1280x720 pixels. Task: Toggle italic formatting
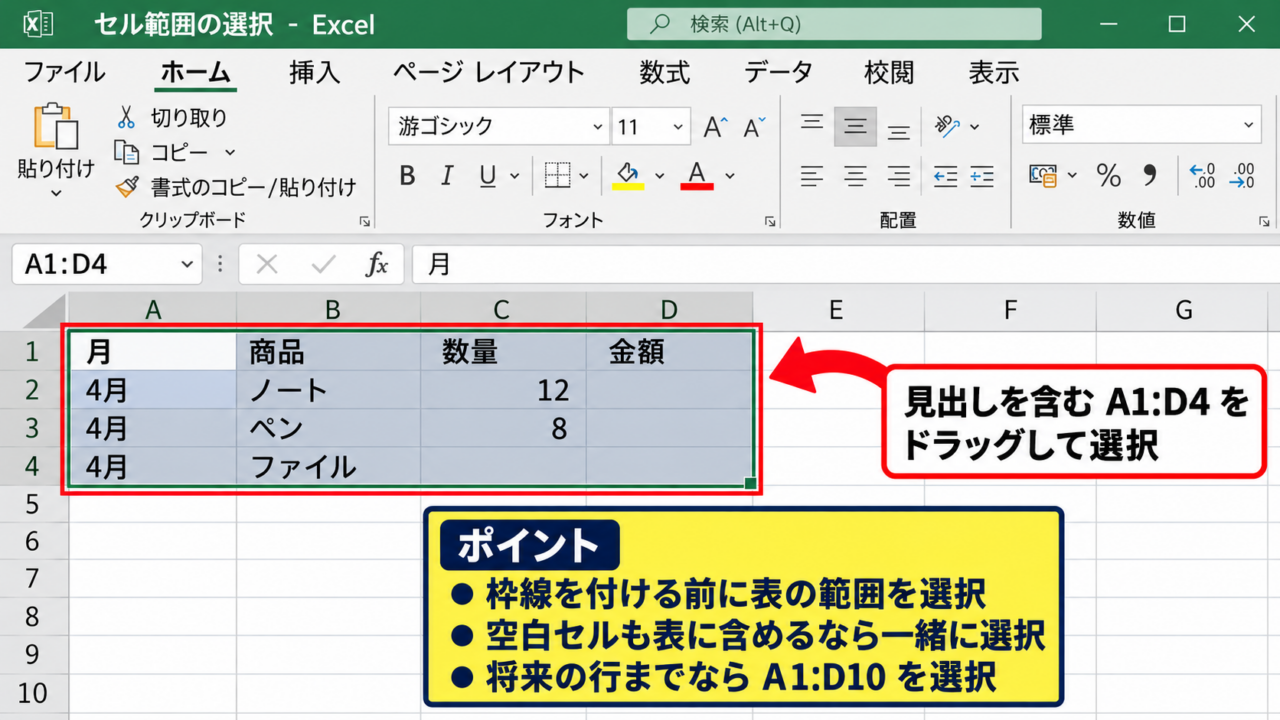point(447,176)
